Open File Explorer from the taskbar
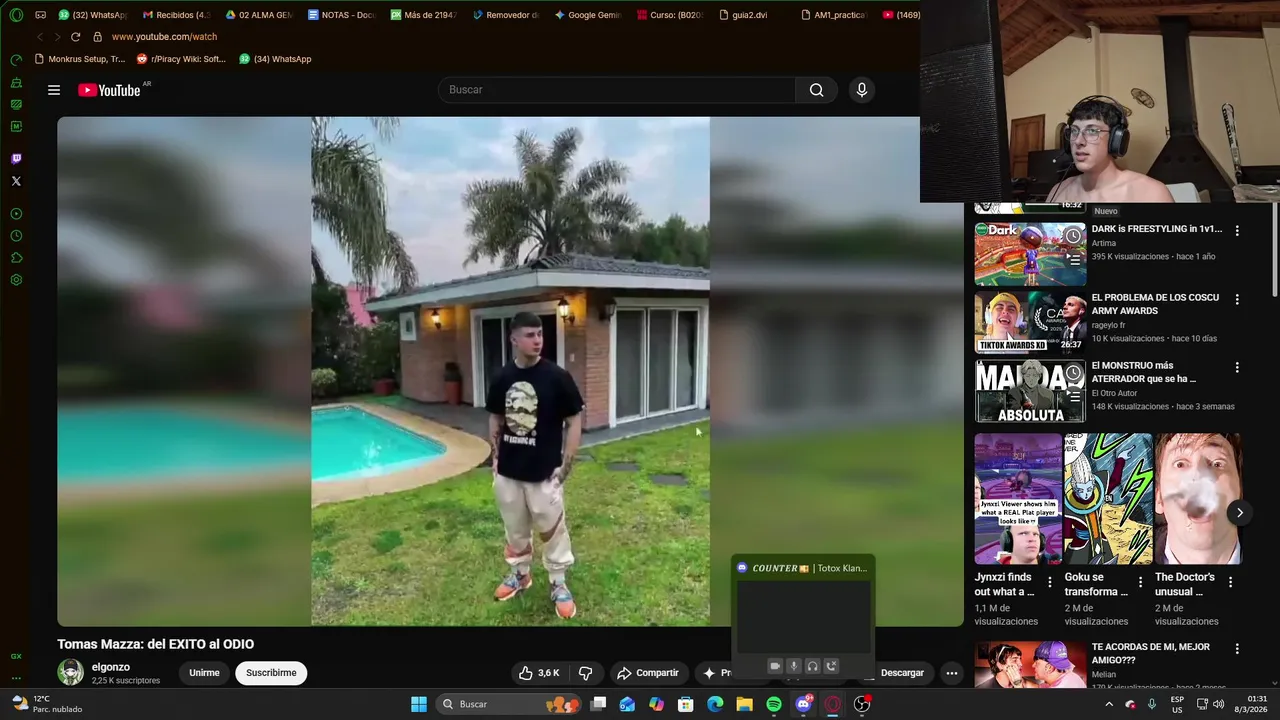This screenshot has height=720, width=1280. pyautogui.click(x=744, y=704)
